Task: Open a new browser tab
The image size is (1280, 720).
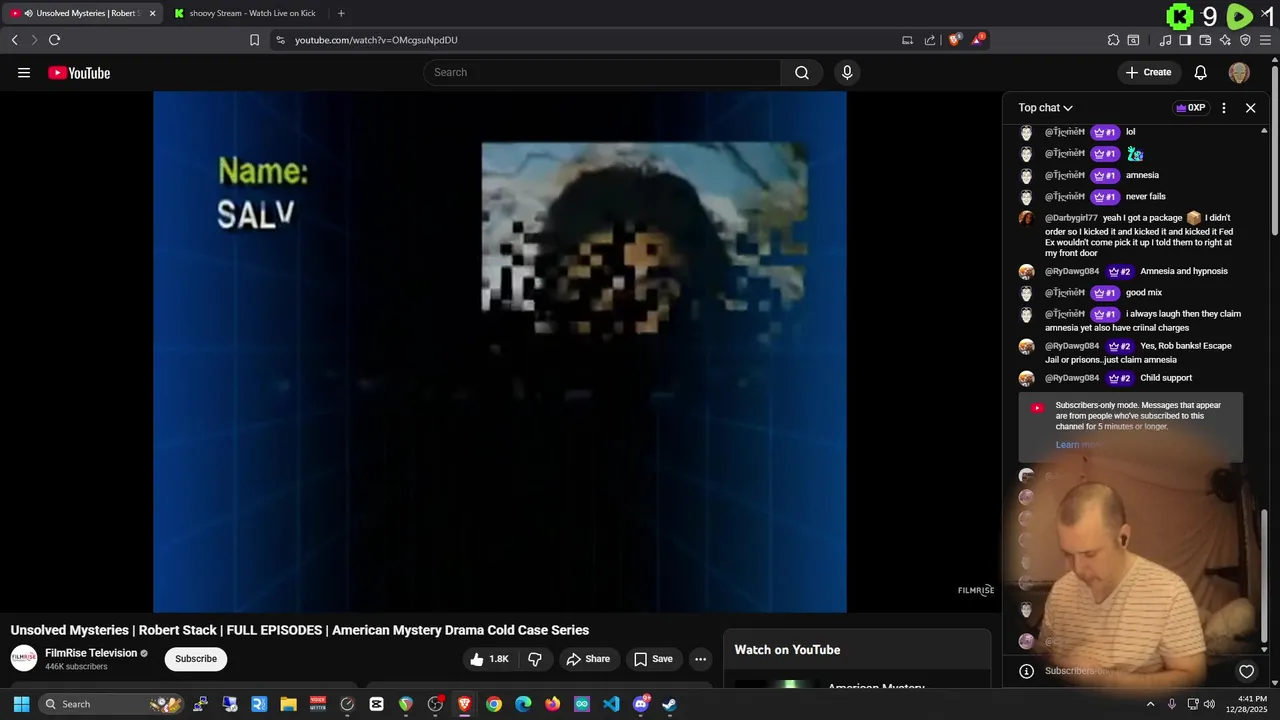Action: point(341,13)
